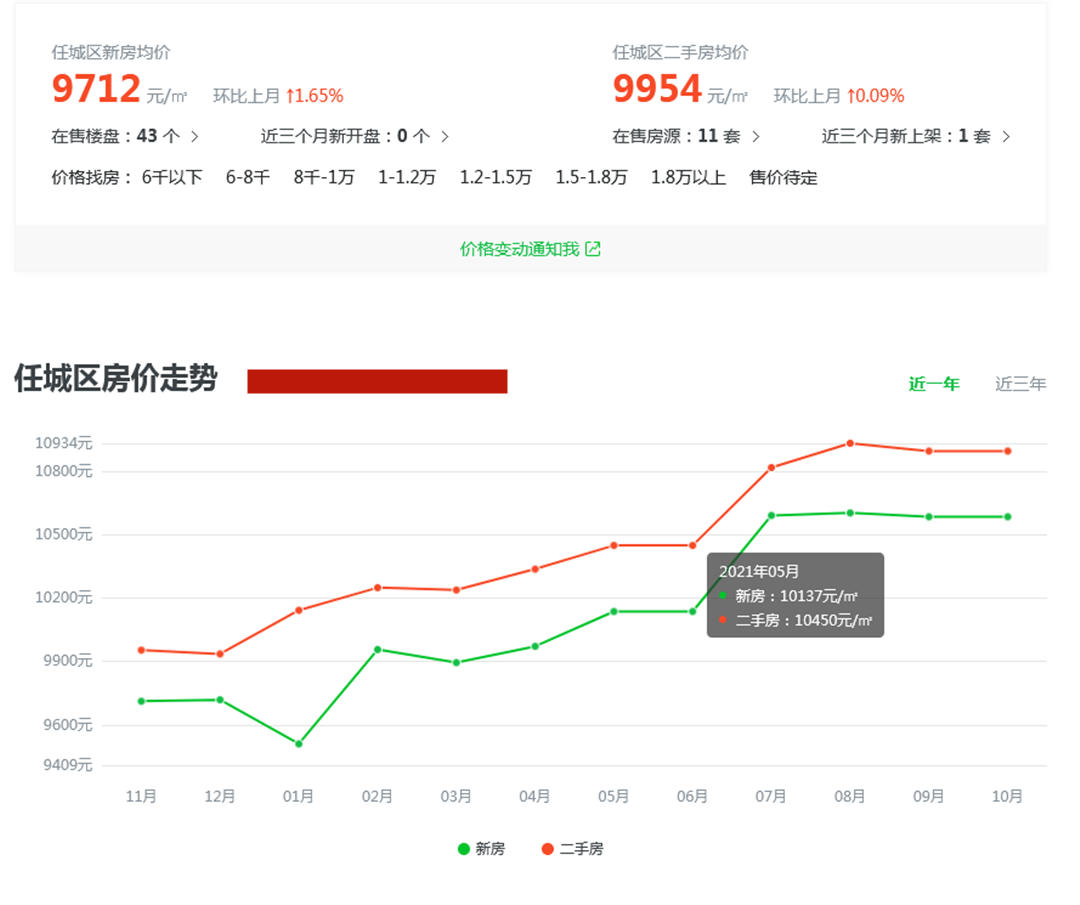Viewport: 1080px width, 905px height.
Task: Click green 新房 legend dot
Action: tap(464, 849)
